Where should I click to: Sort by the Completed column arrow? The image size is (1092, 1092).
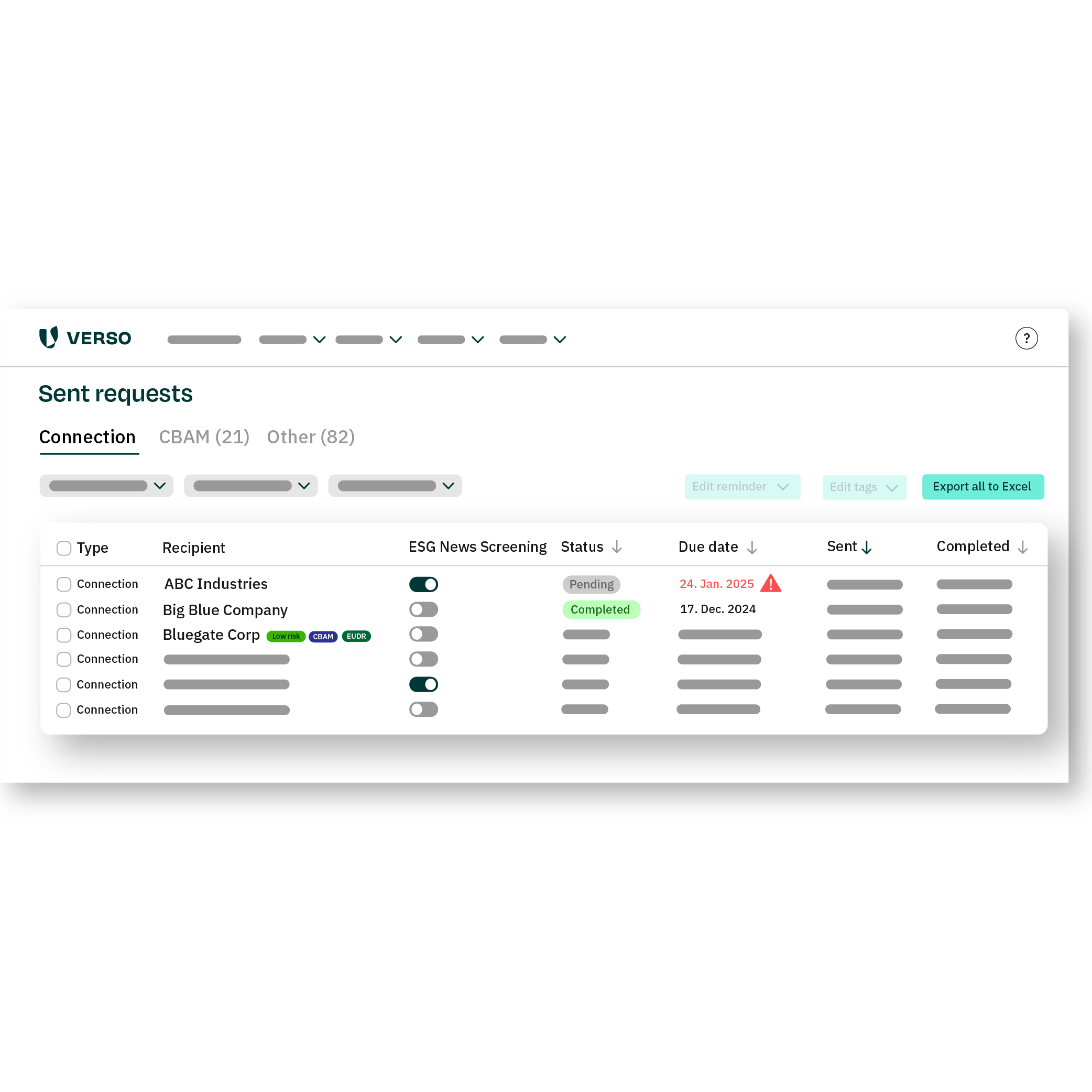coord(1023,547)
